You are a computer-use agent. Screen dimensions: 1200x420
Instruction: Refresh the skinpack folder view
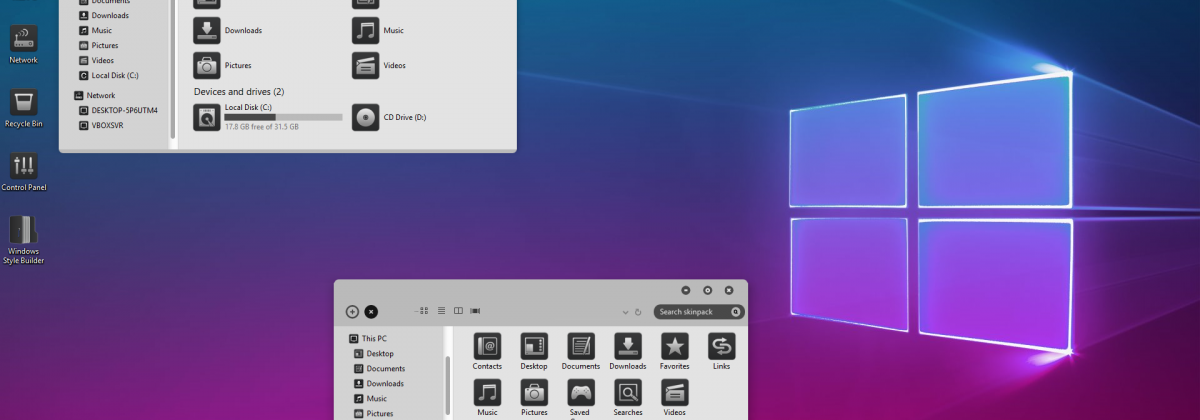point(638,312)
